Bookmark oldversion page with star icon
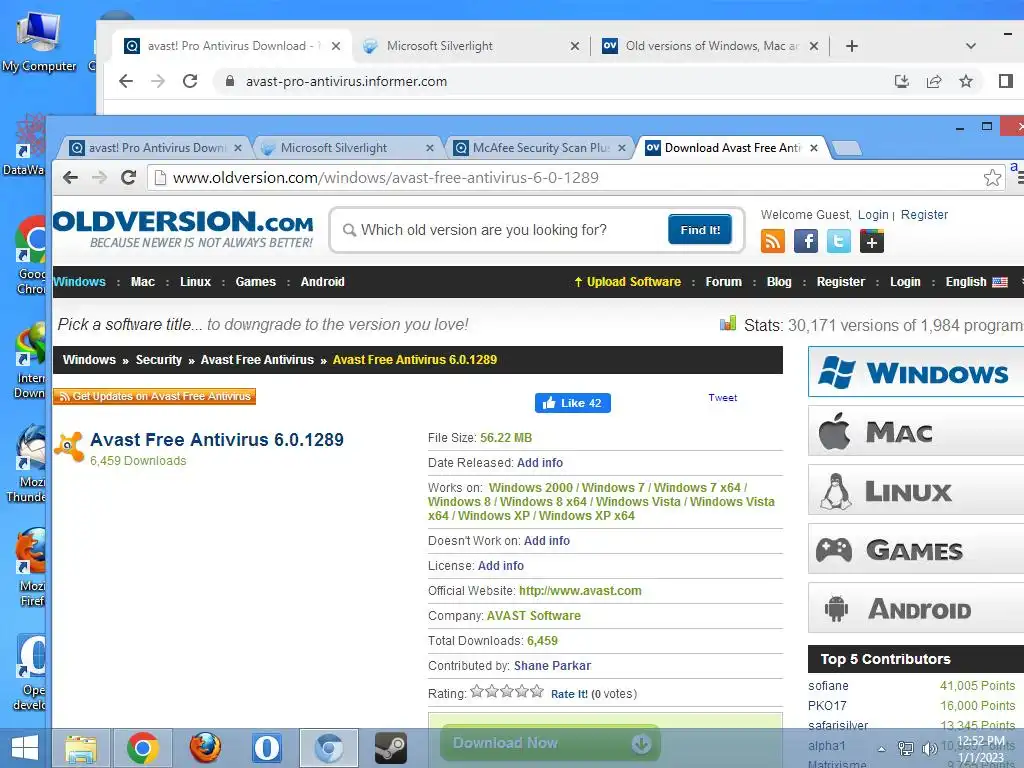 (992, 178)
